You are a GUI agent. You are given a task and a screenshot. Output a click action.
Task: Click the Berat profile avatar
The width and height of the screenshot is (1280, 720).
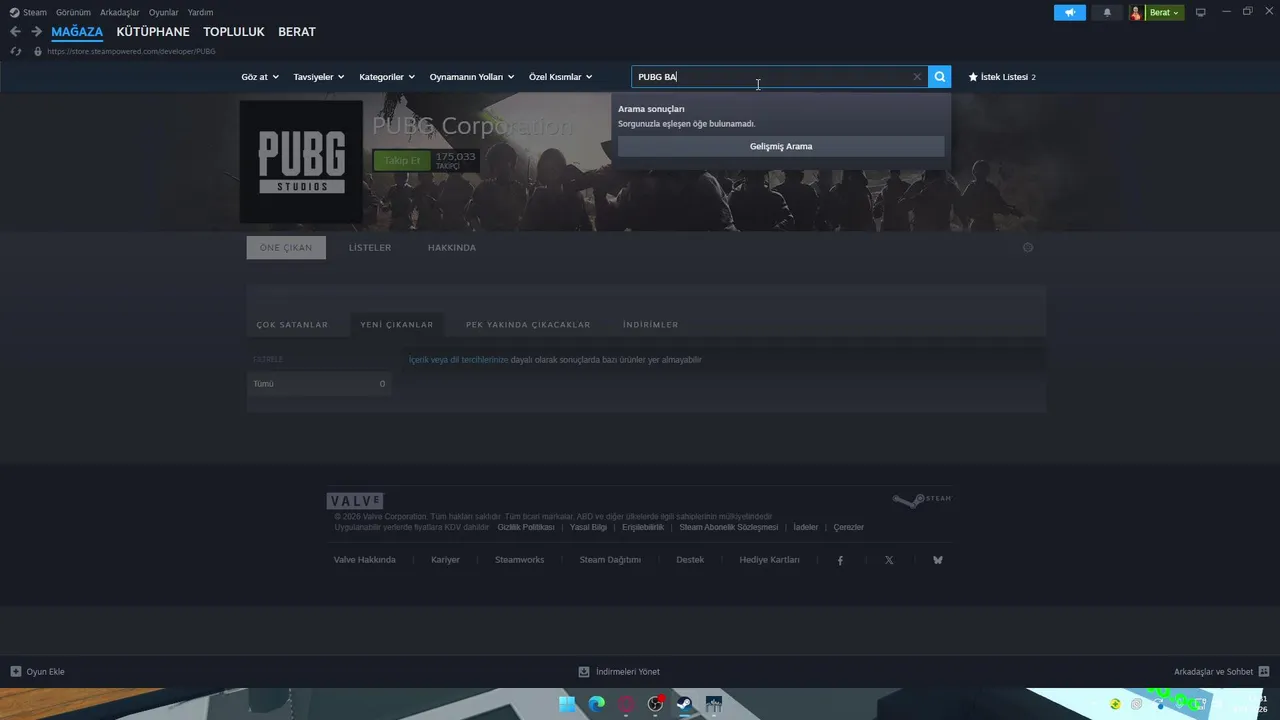click(1136, 12)
